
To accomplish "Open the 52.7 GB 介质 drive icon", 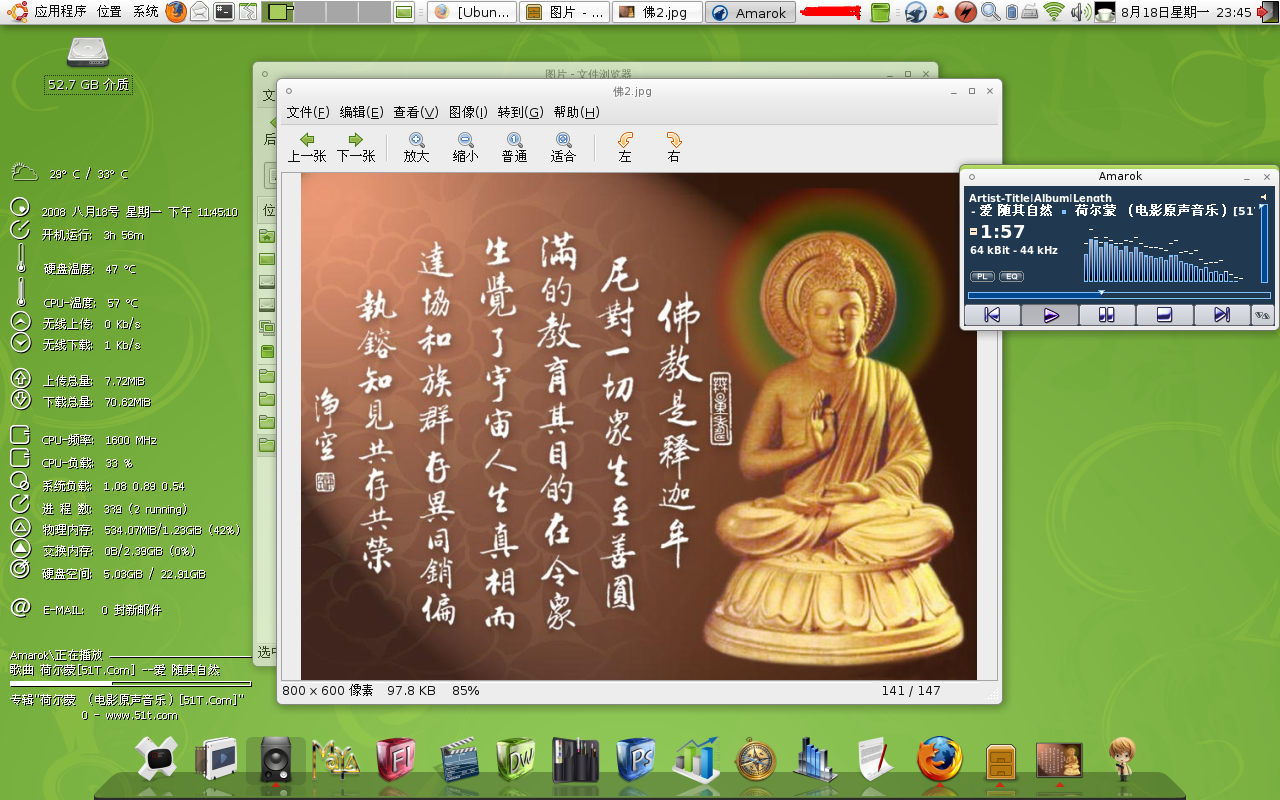I will pyautogui.click(x=88, y=64).
